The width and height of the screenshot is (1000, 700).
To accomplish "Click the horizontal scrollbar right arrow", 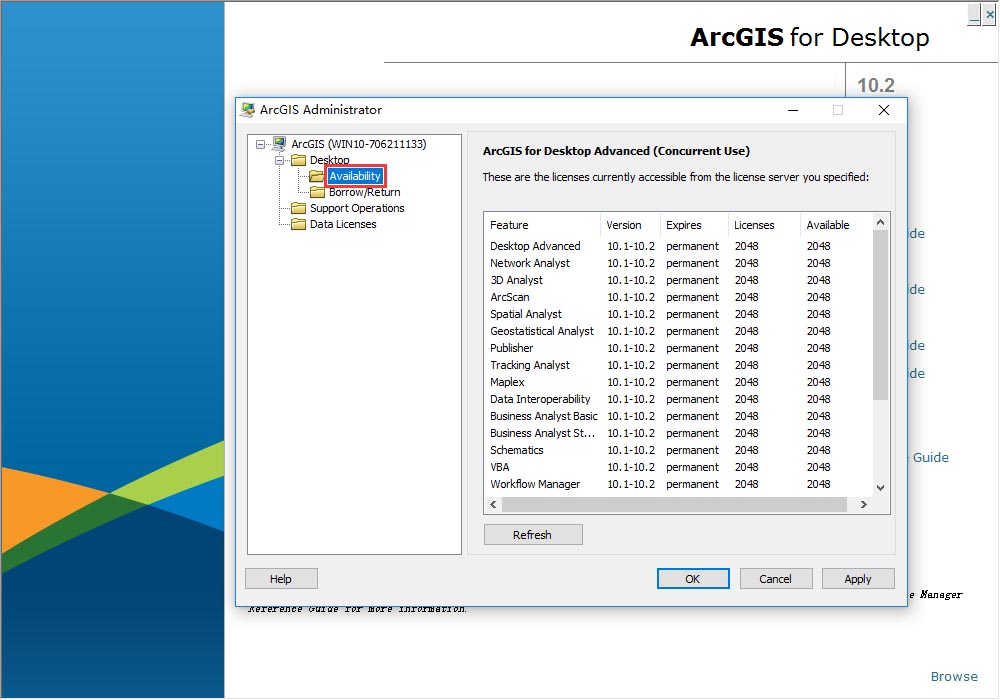I will (864, 505).
